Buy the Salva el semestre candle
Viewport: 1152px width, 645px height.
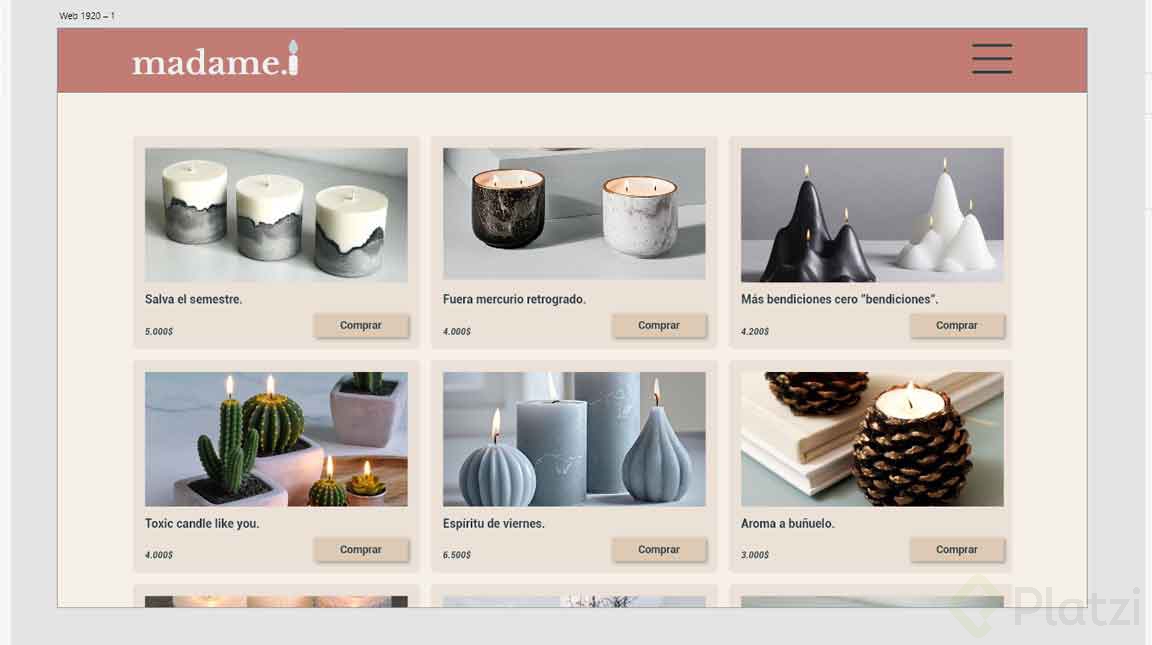click(x=361, y=325)
